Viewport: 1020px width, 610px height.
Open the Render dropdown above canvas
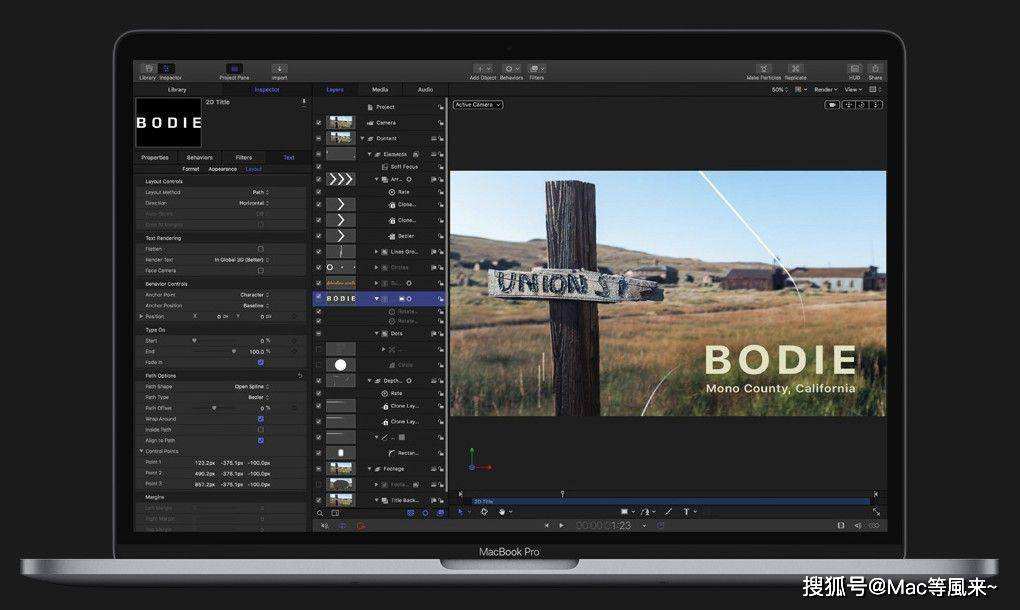825,90
